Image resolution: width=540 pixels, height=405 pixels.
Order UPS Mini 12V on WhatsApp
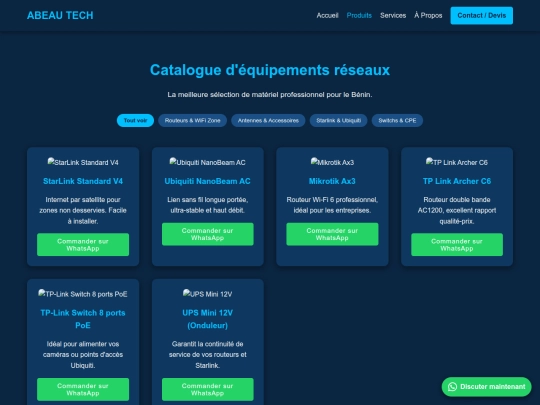coord(208,390)
